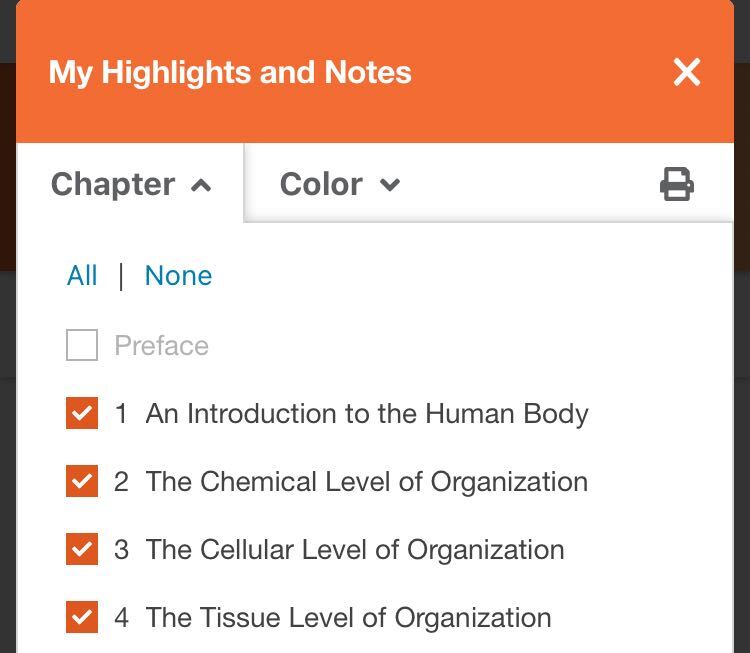
Task: Uncheck chapter 3 Cellular Level checkbox
Action: click(82, 549)
